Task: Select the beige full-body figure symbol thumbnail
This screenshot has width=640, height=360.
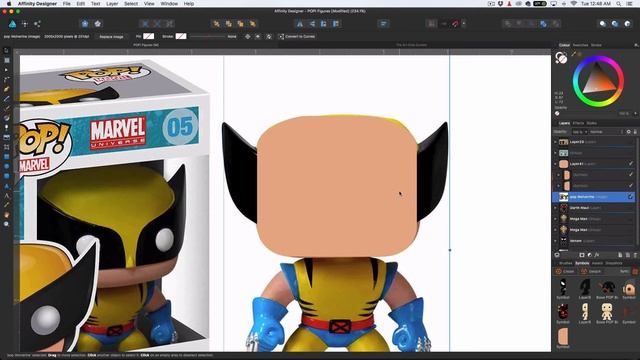Action: (607, 312)
